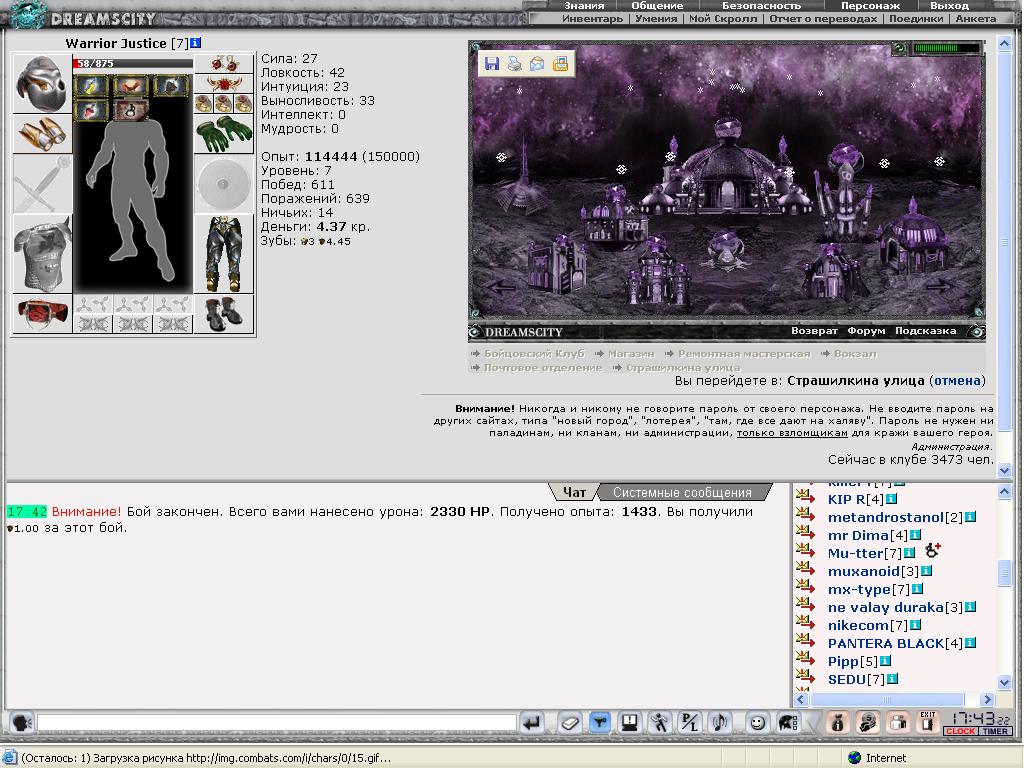Open the Форум link
1024x768 pixels.
(x=866, y=331)
